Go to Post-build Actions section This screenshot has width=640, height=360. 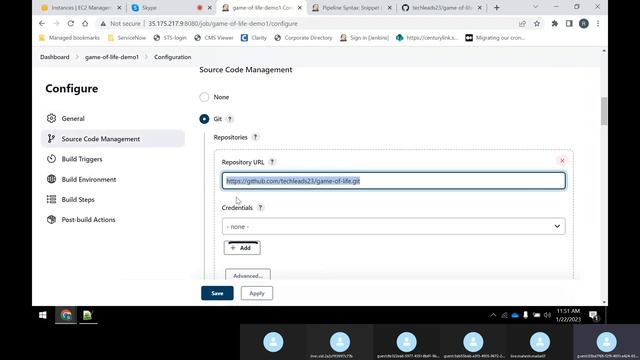tap(113, 220)
